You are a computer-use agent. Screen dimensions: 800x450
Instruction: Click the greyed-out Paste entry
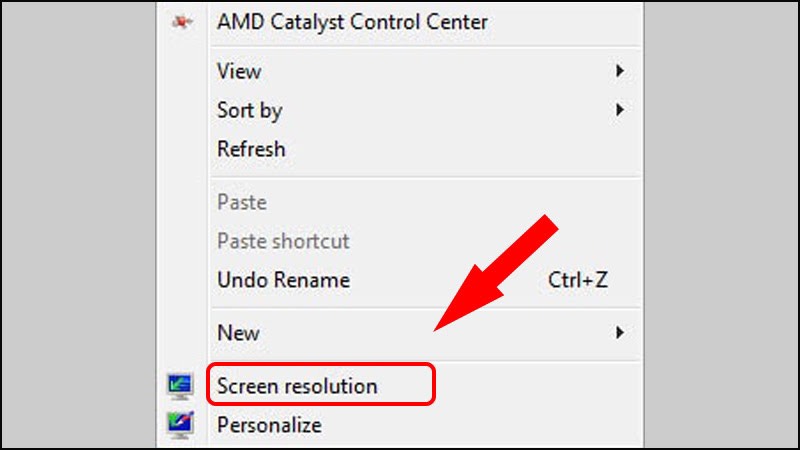[x=242, y=202]
